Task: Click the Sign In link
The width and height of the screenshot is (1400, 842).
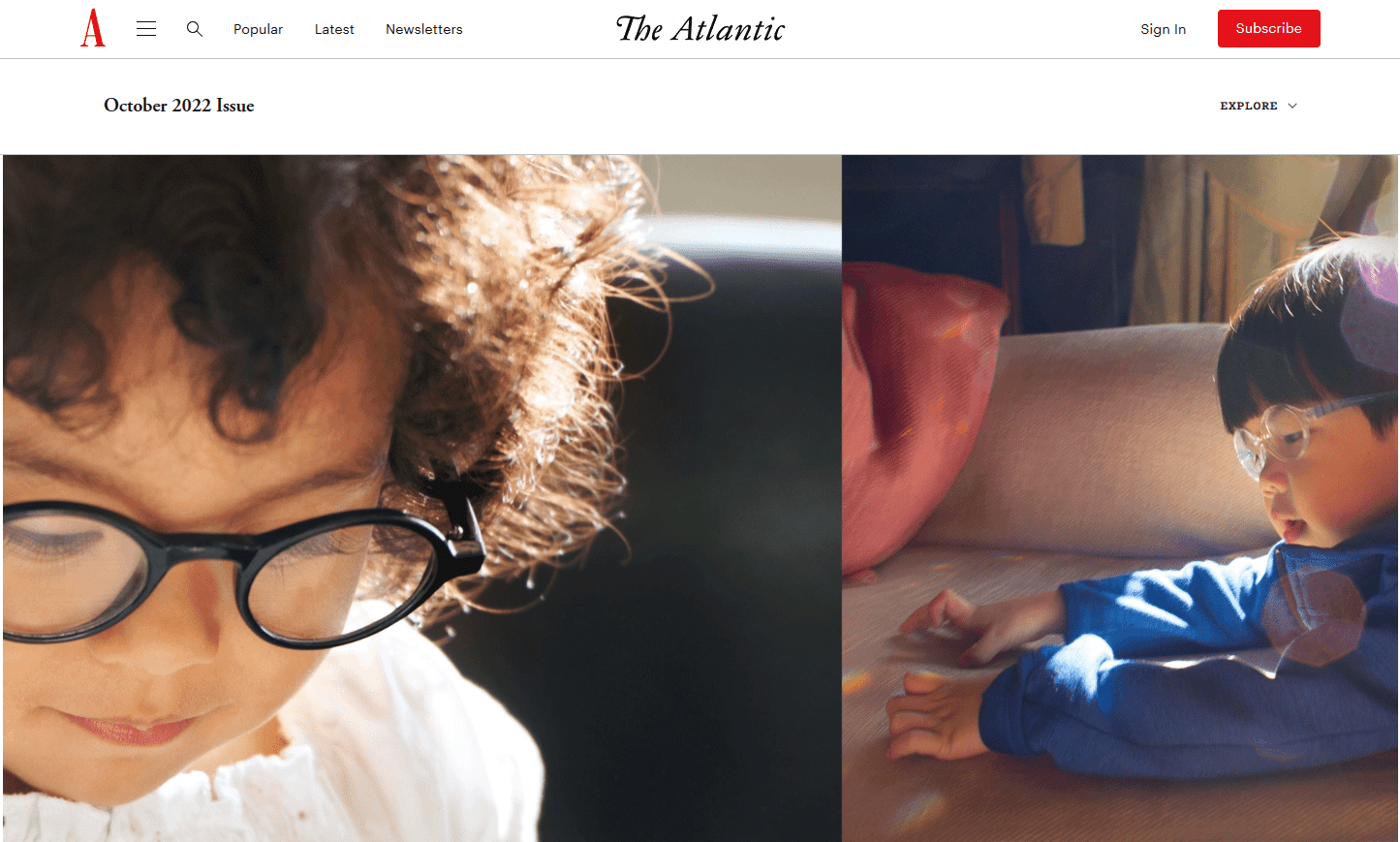Action: (1163, 29)
